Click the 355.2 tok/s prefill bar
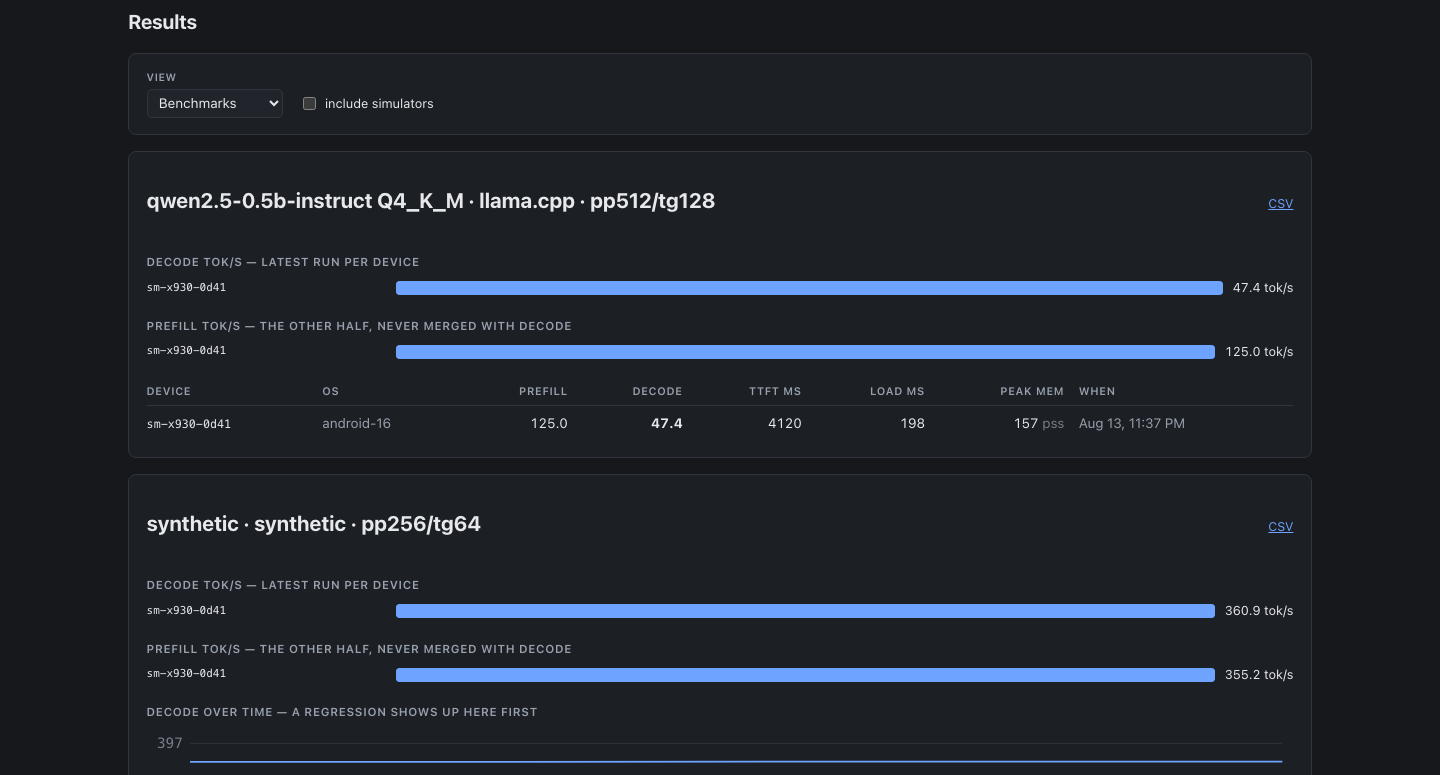Viewport: 1440px width, 775px height. click(805, 675)
